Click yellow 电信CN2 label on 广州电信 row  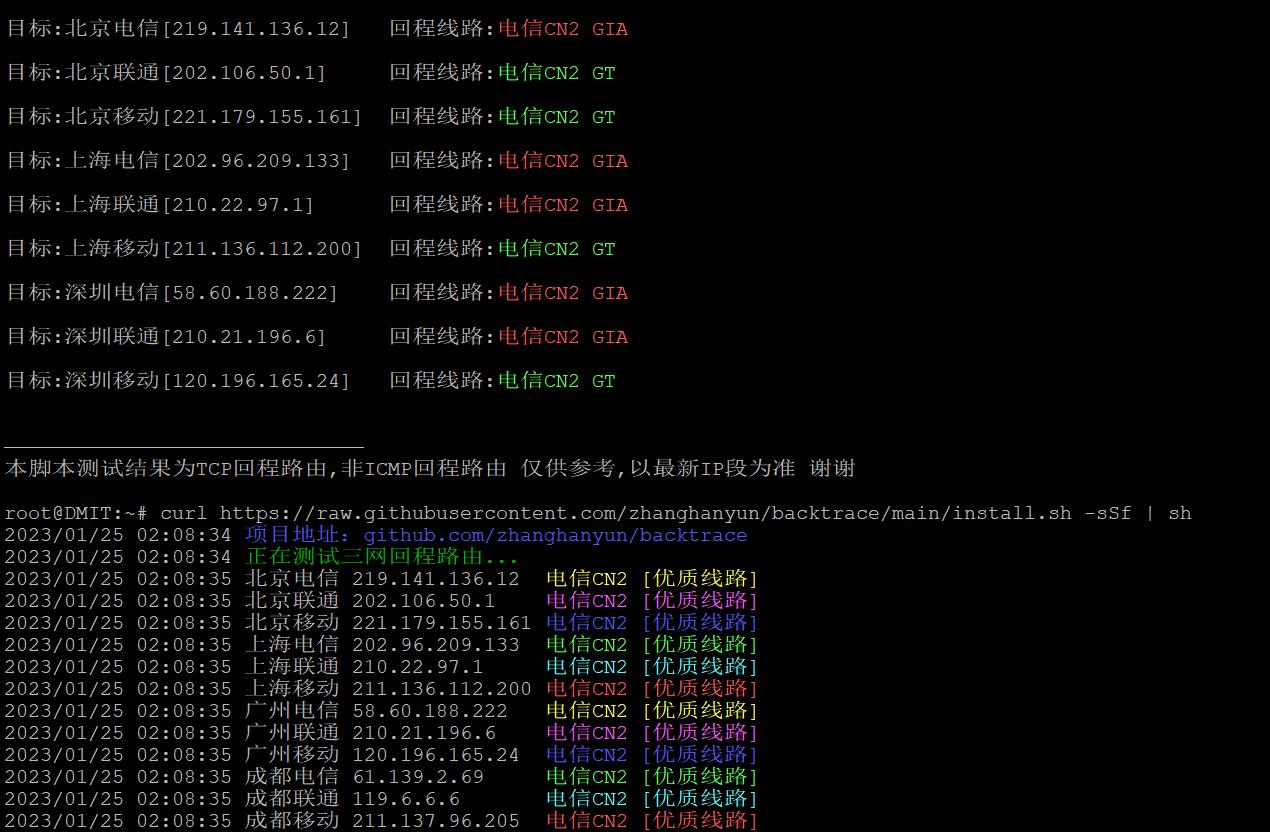tap(587, 711)
